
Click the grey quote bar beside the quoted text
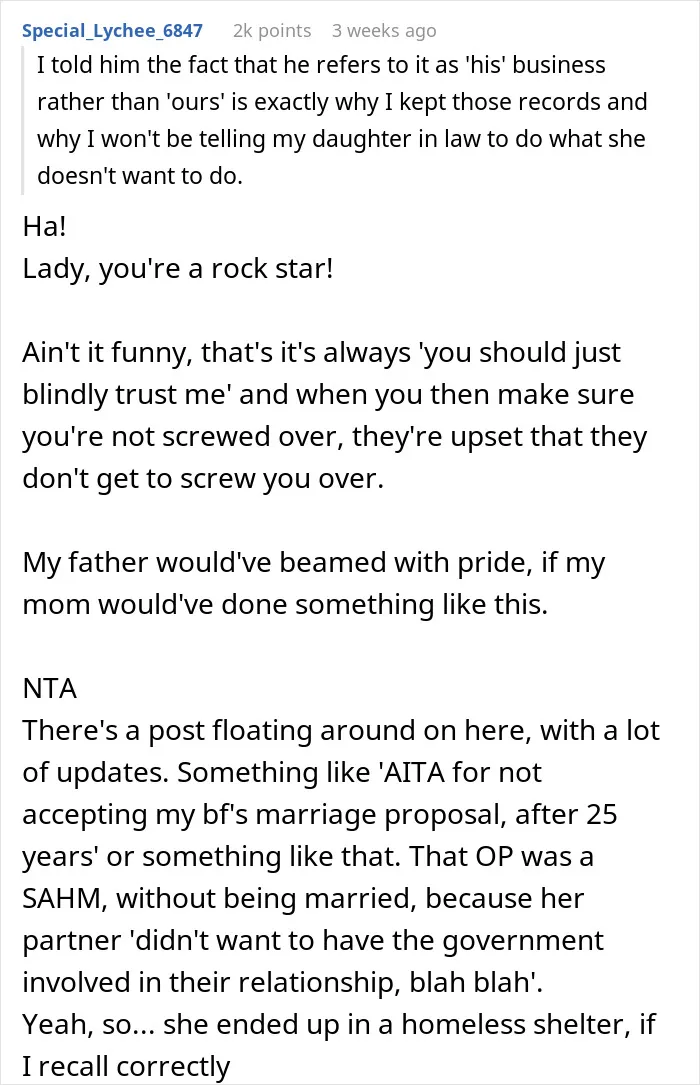(x=24, y=120)
